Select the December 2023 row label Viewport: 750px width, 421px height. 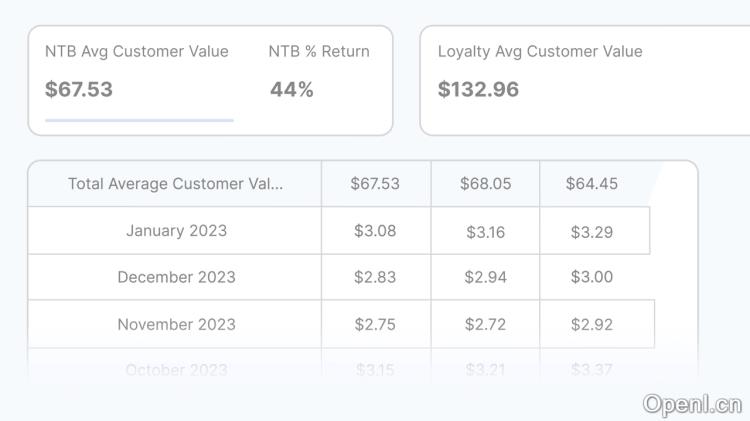click(x=176, y=277)
